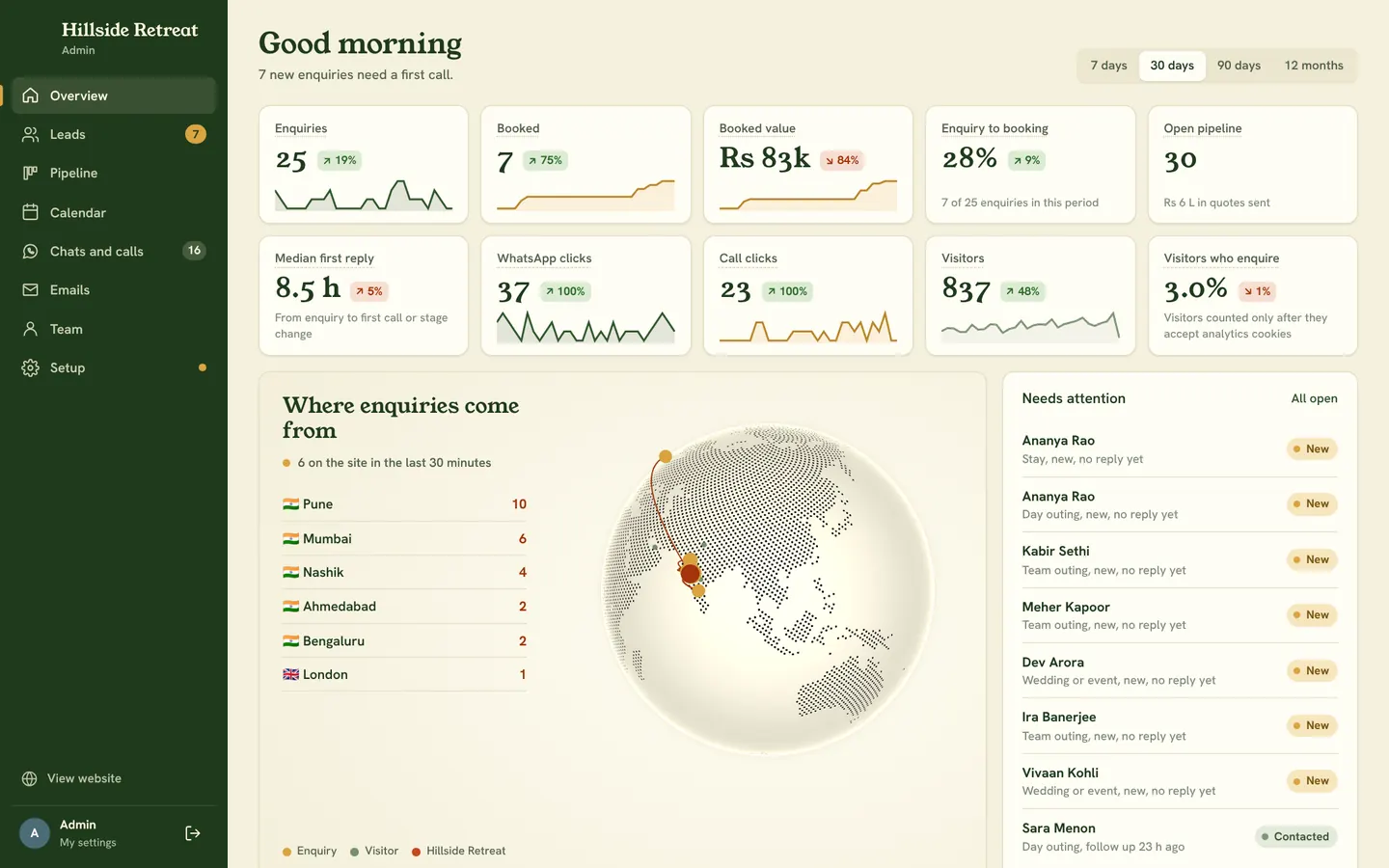The image size is (1389, 868).
Task: Click the Bengaluru location row
Action: pos(404,640)
